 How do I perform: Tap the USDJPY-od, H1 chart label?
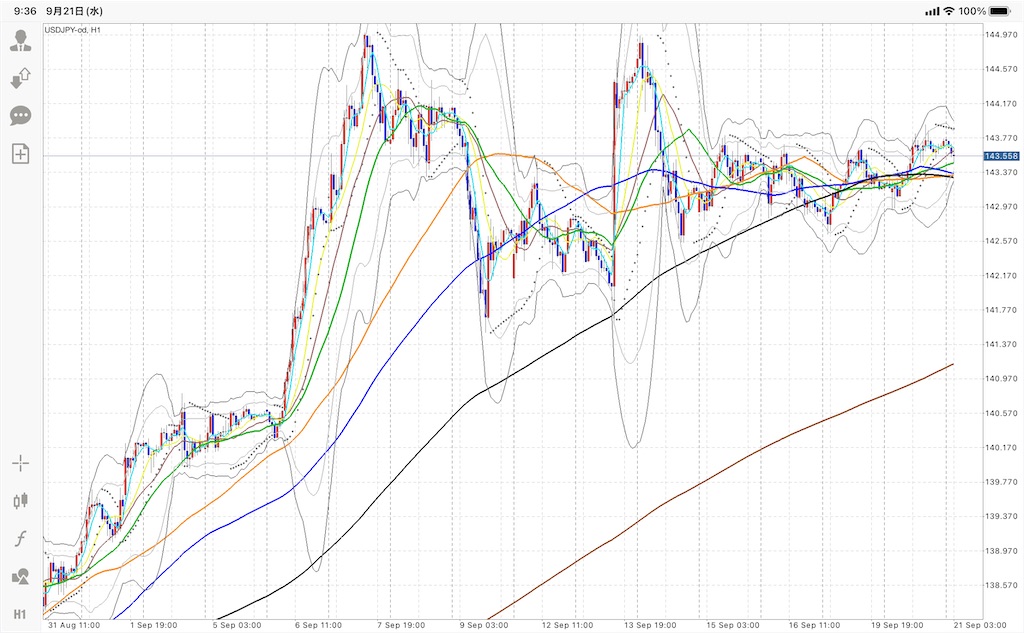pos(72,30)
